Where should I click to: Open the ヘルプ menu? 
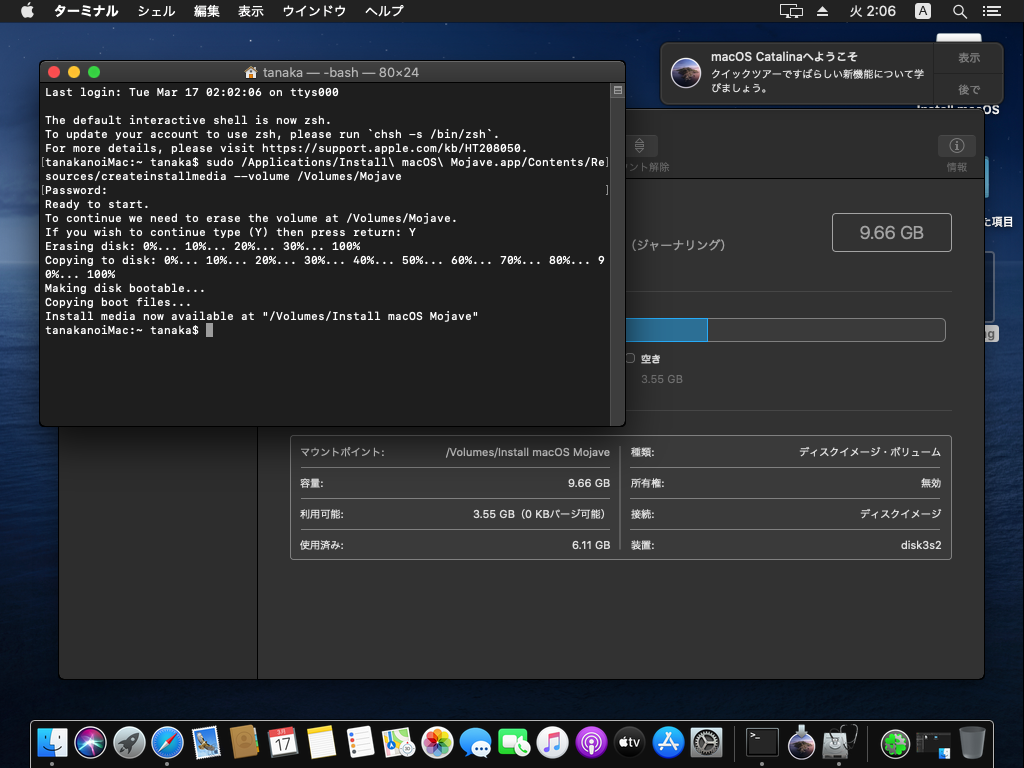tap(384, 11)
